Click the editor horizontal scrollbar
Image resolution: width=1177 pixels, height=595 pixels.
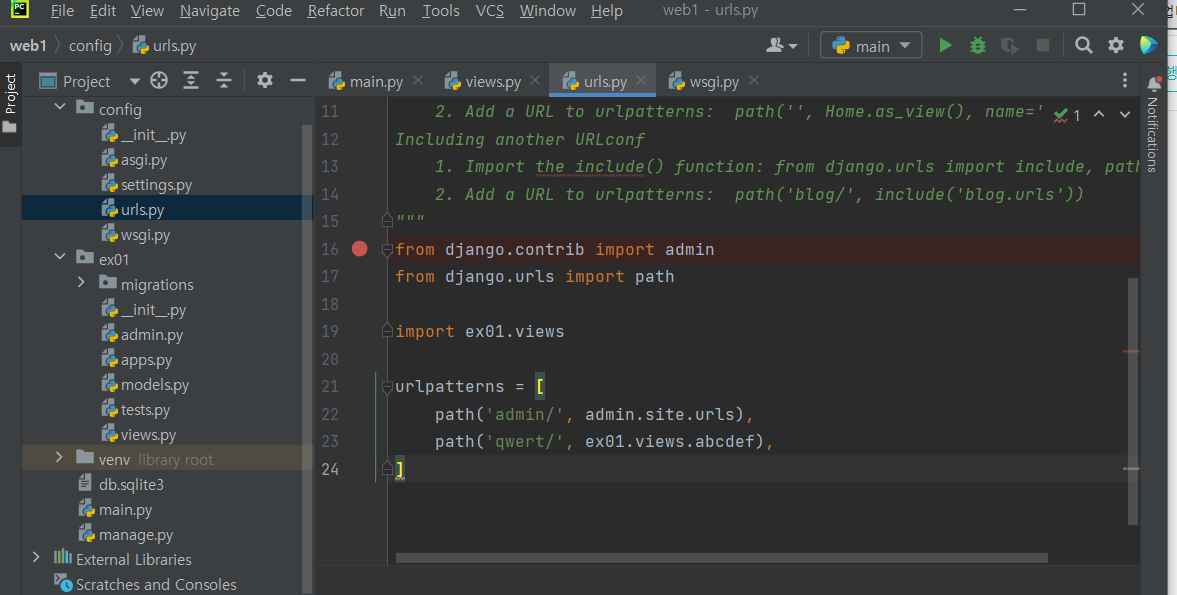[721, 558]
